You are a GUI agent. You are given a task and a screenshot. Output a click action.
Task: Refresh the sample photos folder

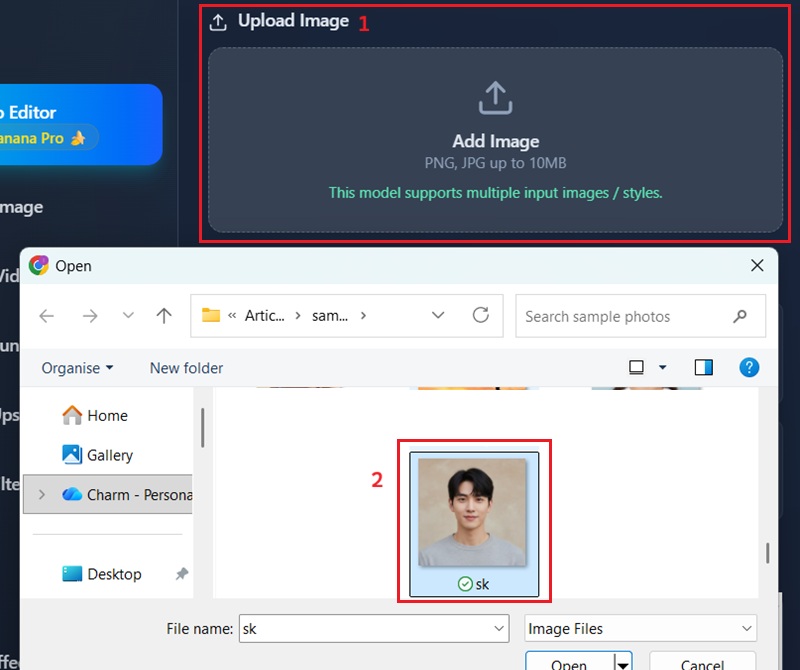point(481,315)
